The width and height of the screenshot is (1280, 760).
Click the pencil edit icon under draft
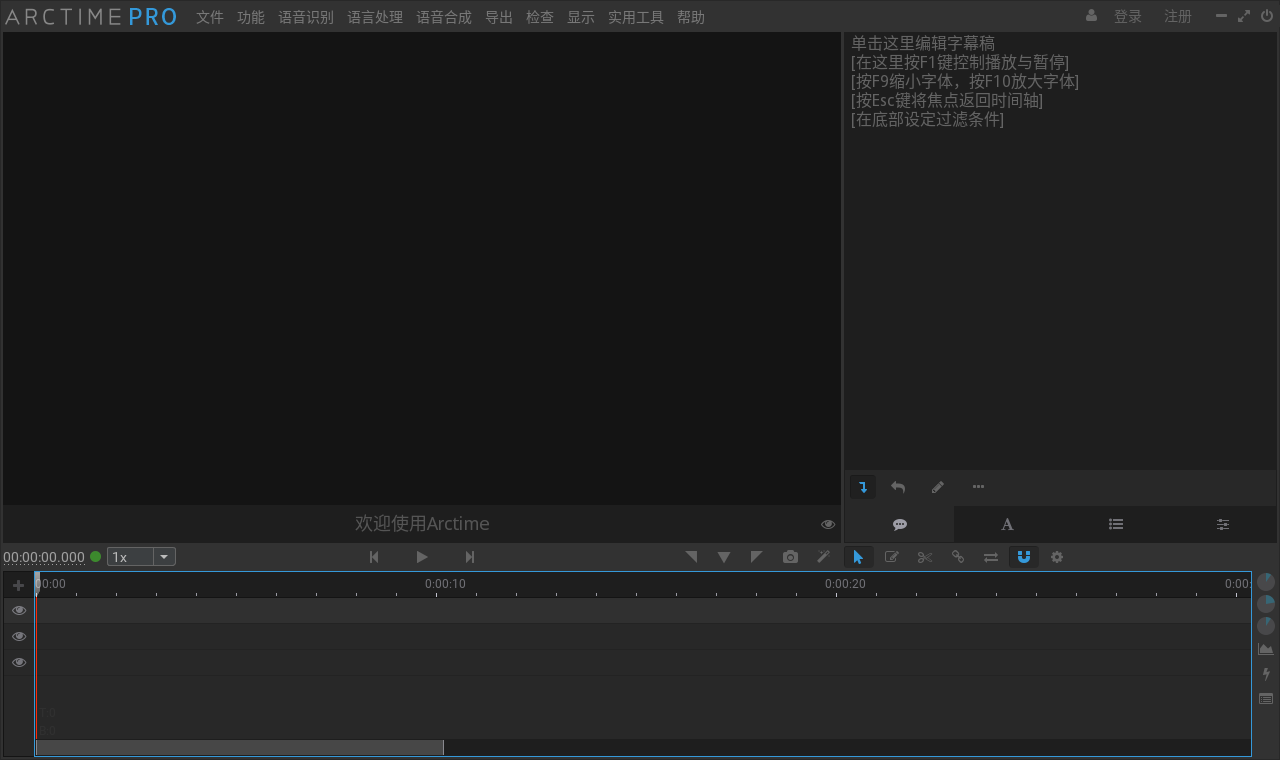[938, 487]
